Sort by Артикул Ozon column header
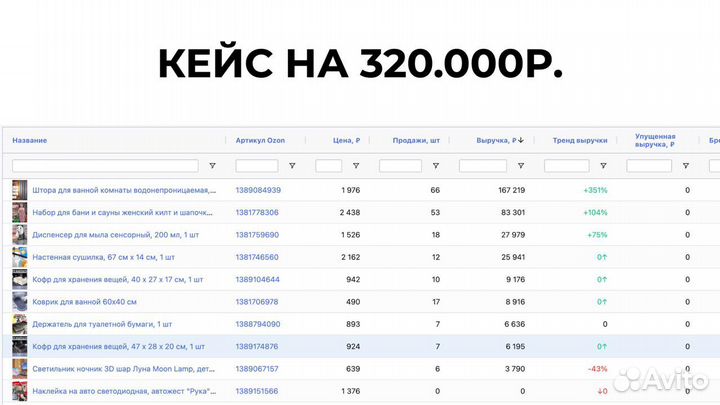The width and height of the screenshot is (720, 405). click(x=260, y=141)
